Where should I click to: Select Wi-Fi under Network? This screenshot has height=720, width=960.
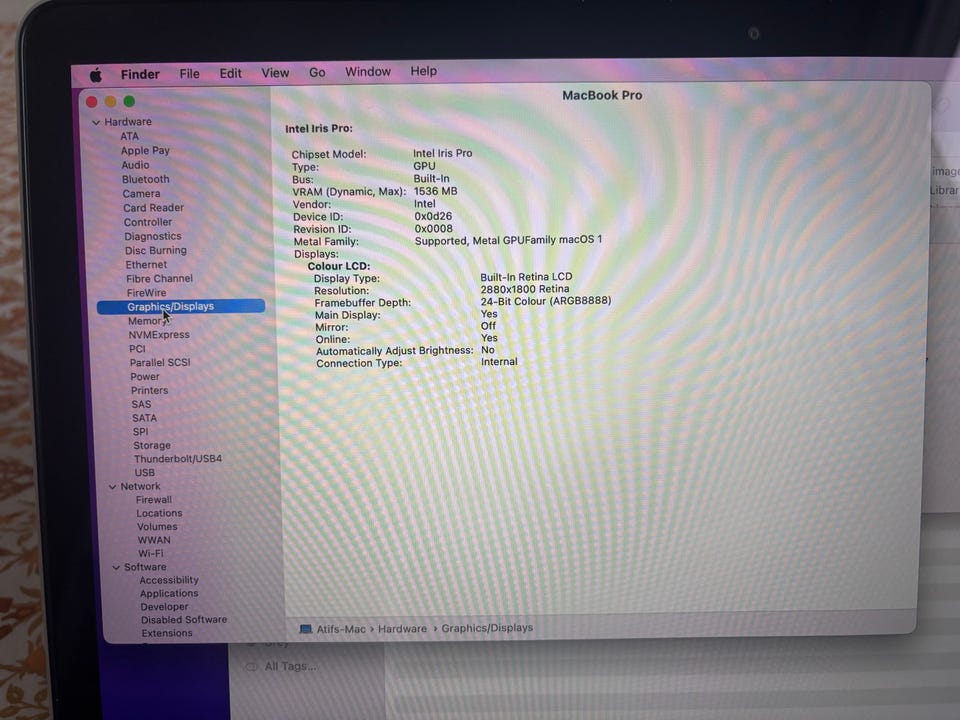click(x=151, y=553)
